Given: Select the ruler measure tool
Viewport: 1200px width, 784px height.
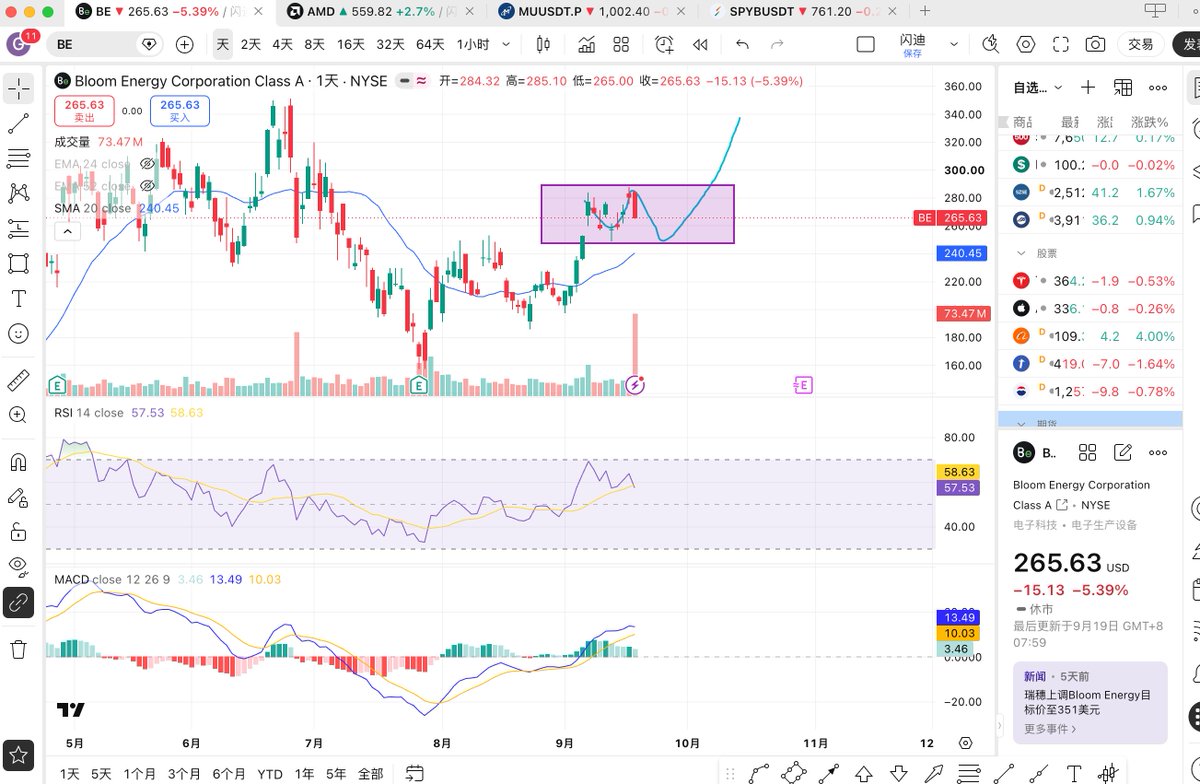Looking at the screenshot, I should (x=18, y=380).
